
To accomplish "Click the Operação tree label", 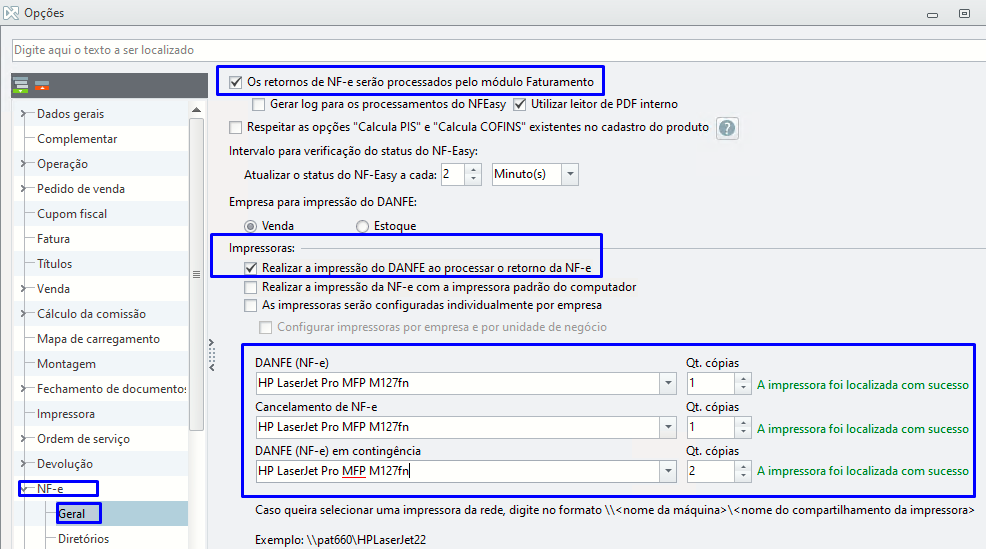I will click(x=62, y=164).
